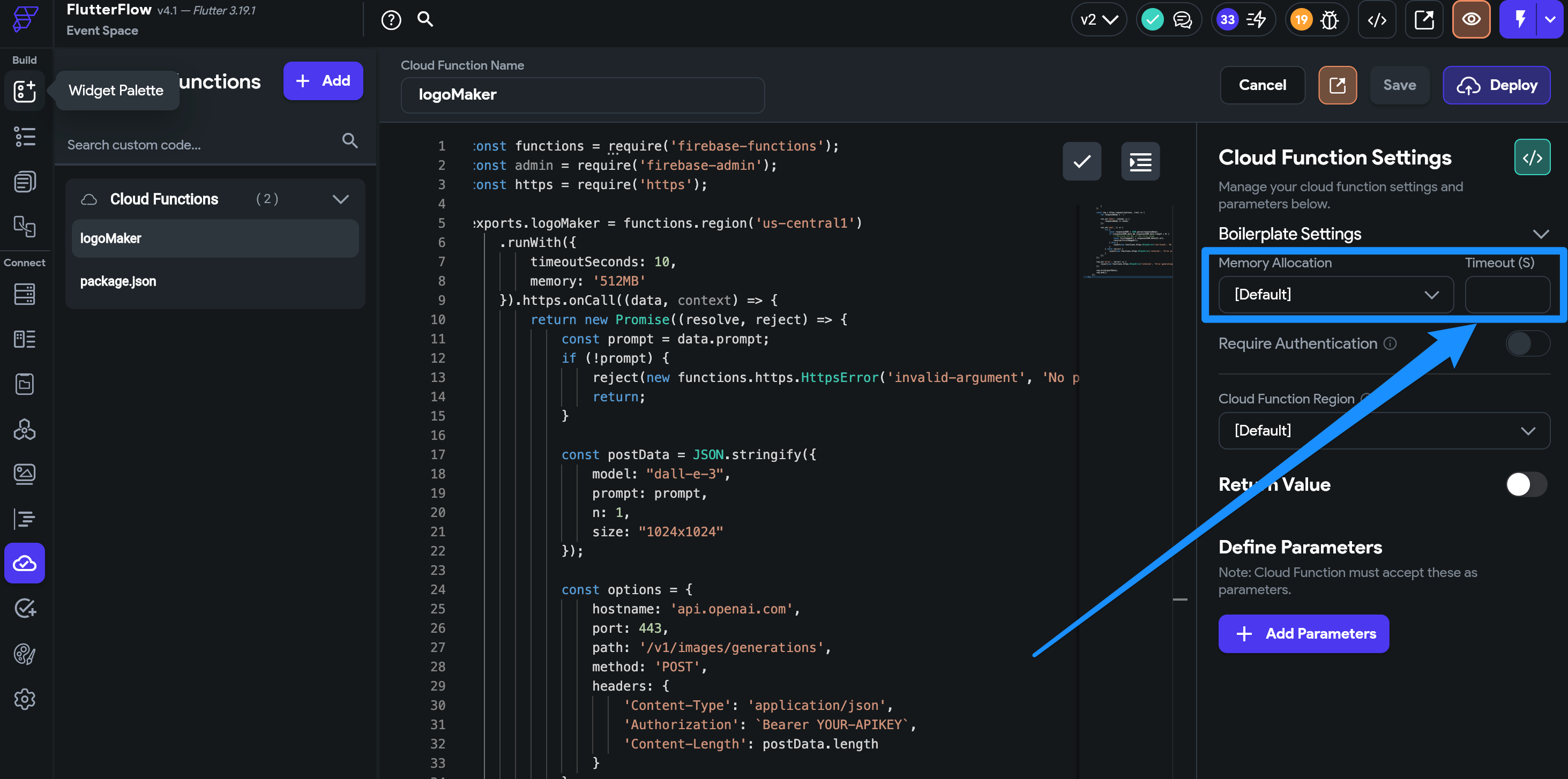Click 'Bearer YOUR-APIKEY' on line 31

tap(832, 724)
